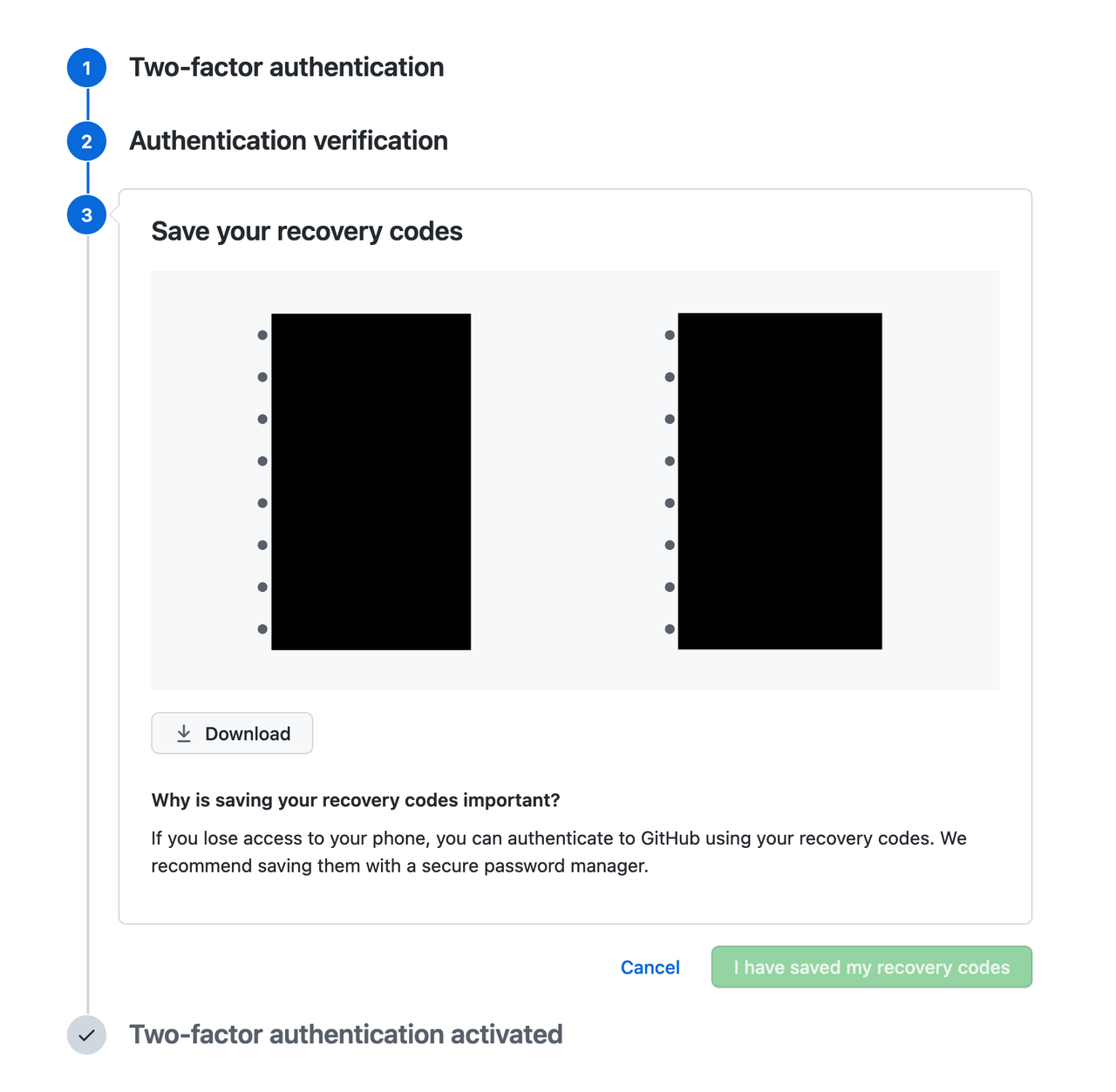Cancel the two-factor setup
1116x1092 pixels.
tap(650, 967)
